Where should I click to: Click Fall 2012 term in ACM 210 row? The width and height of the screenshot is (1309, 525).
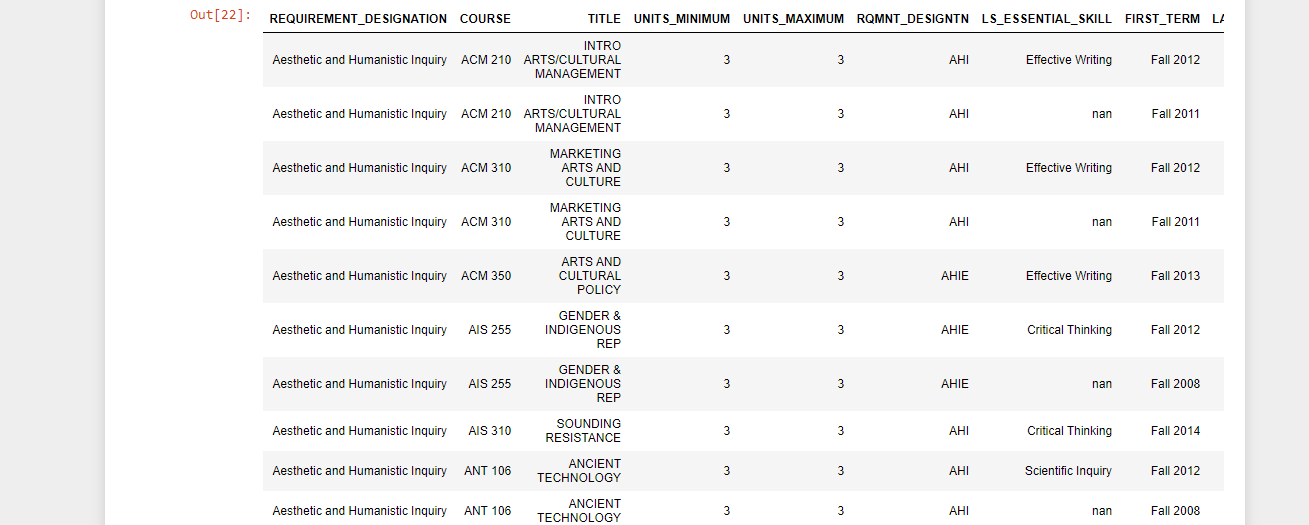(x=1175, y=60)
